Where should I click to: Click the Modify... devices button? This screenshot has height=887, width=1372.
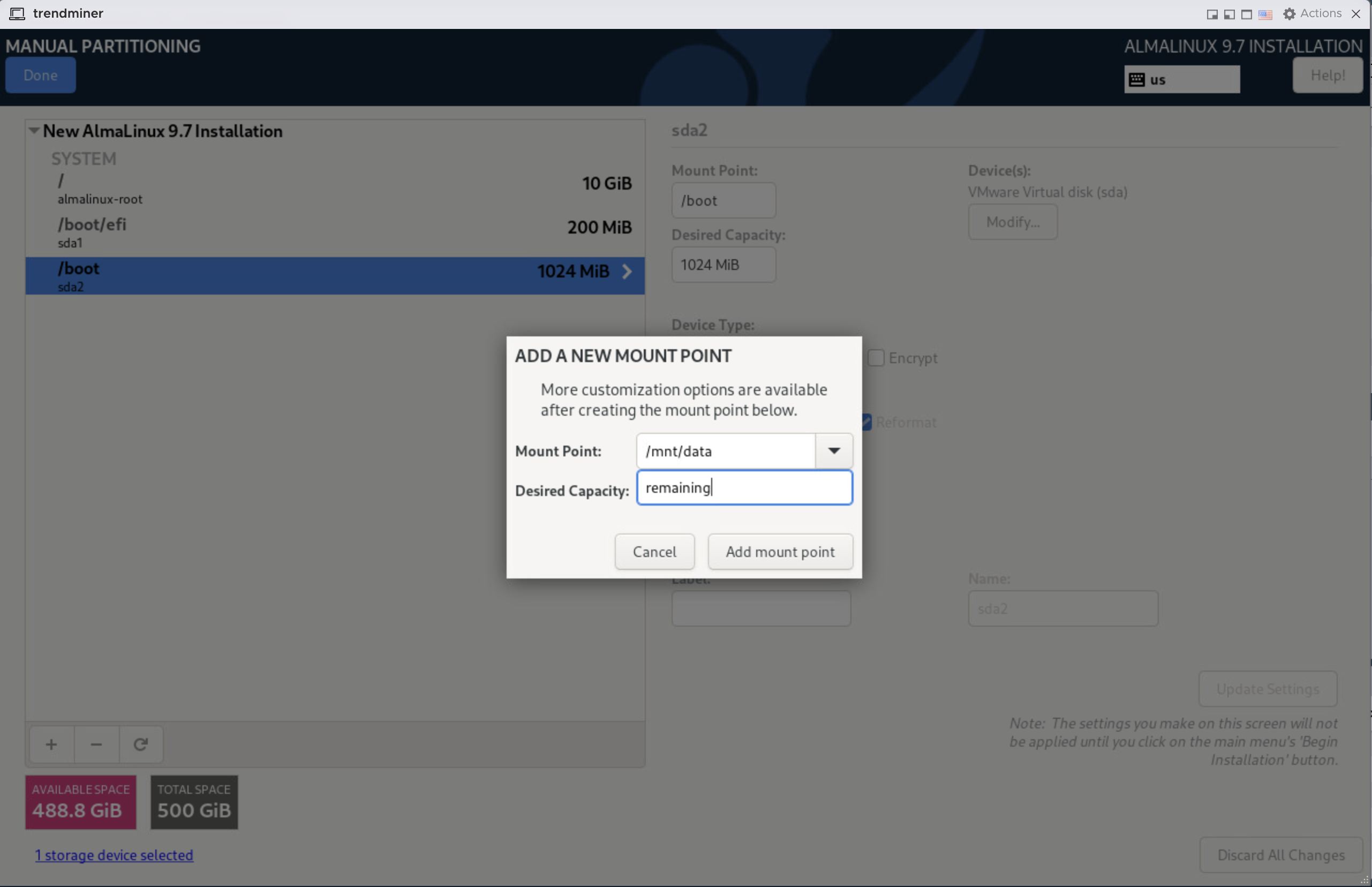pyautogui.click(x=1012, y=222)
